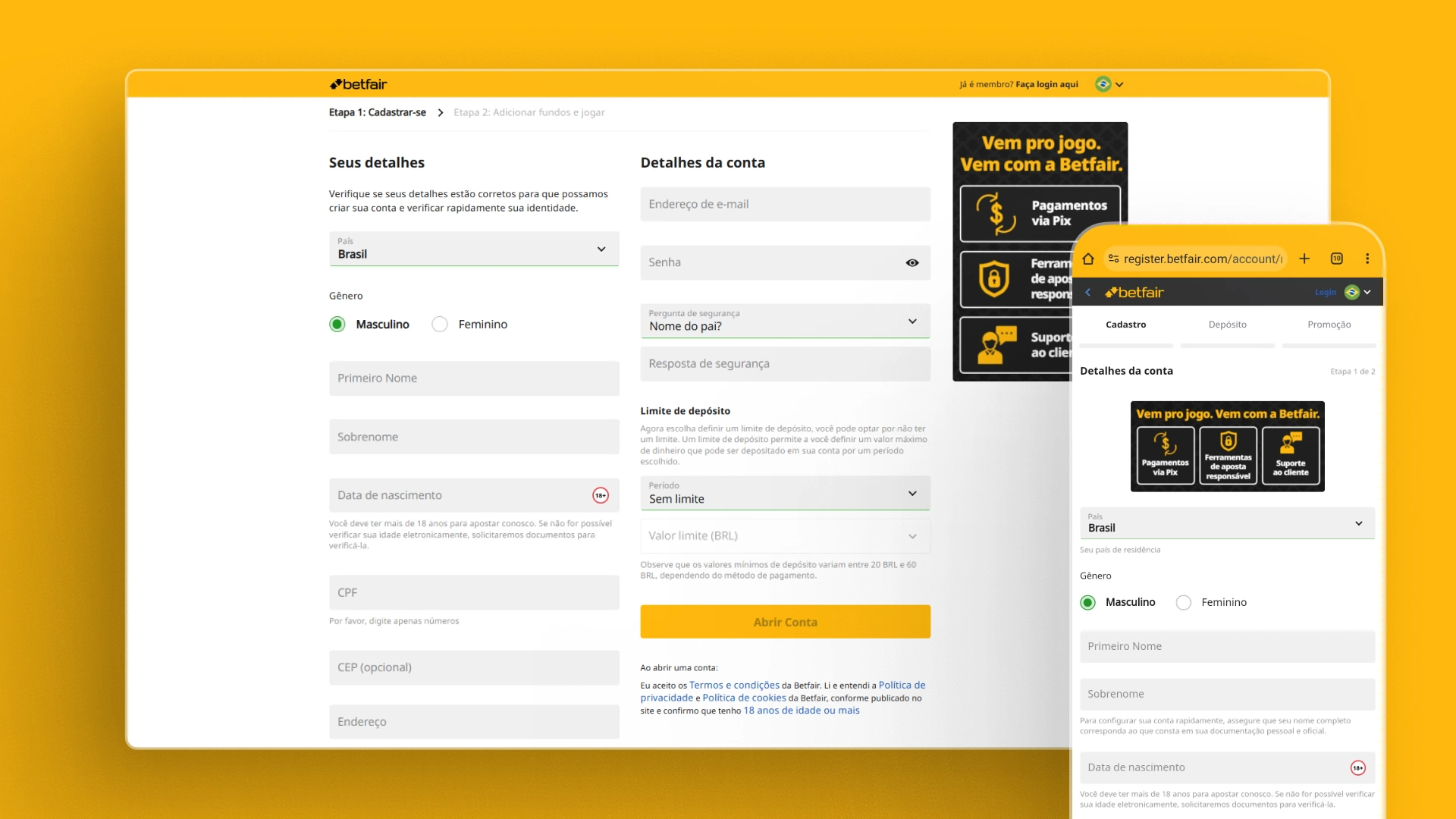The width and height of the screenshot is (1456, 819).
Task: Click the desktop Sobrenome field
Action: (474, 437)
